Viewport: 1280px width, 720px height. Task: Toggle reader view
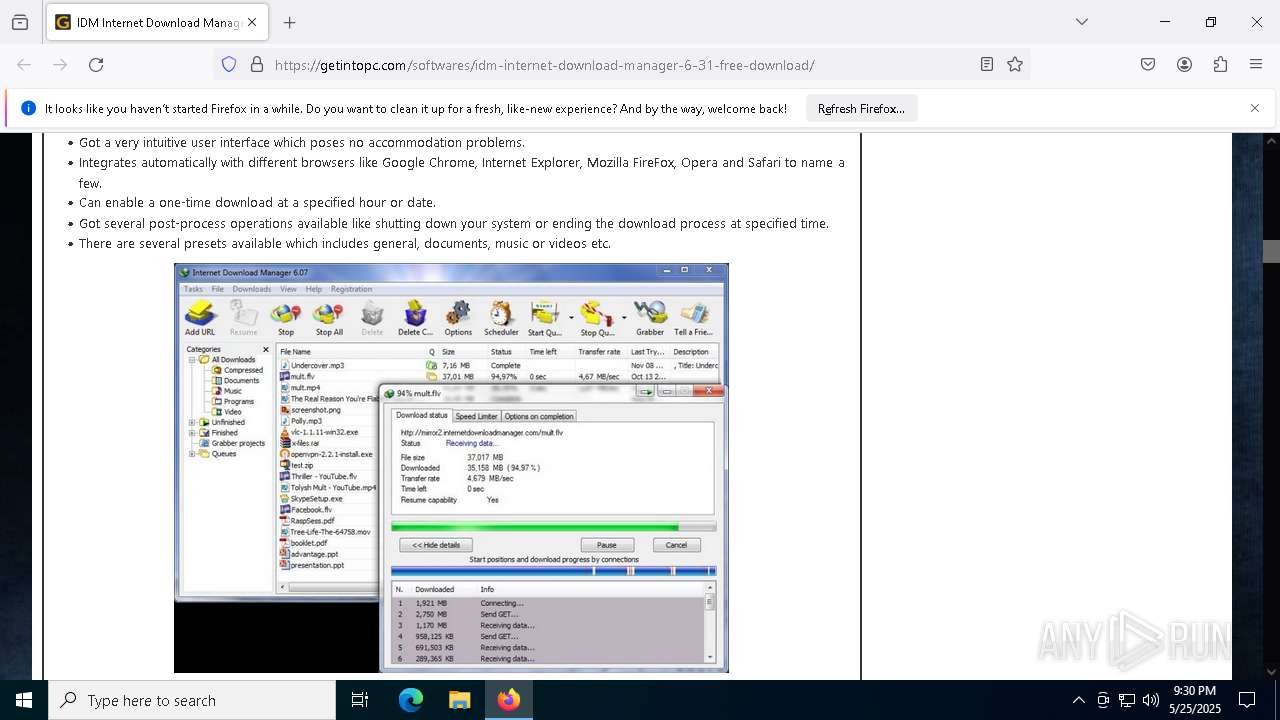tap(987, 64)
